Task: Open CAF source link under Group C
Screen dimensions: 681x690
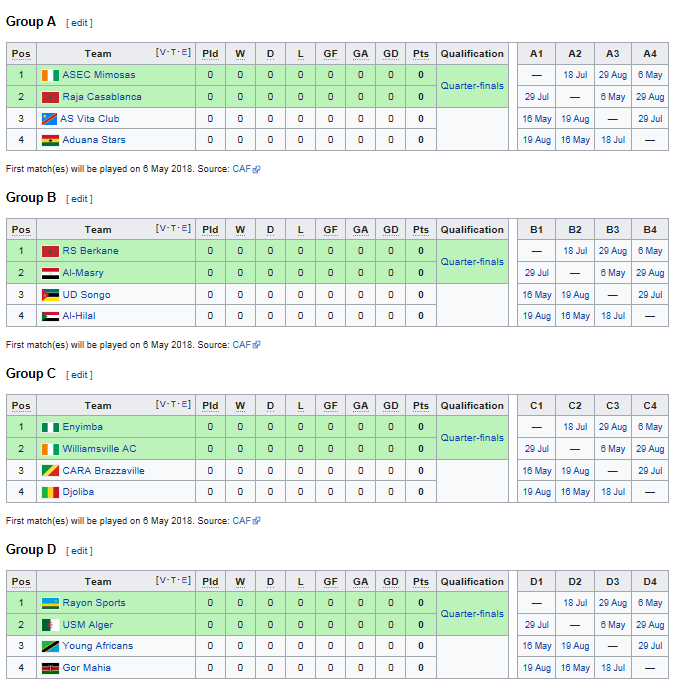Action: tap(242, 521)
